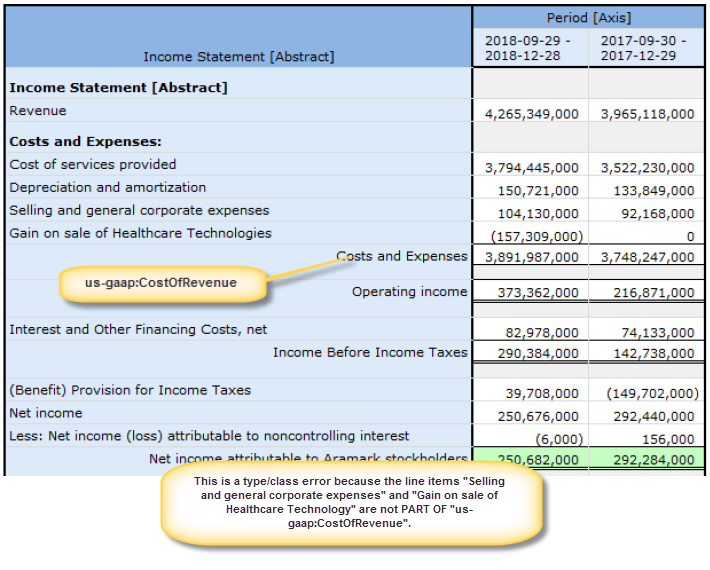This screenshot has width=710, height=570.
Task: Click value 82,978,000
Action: (x=542, y=333)
